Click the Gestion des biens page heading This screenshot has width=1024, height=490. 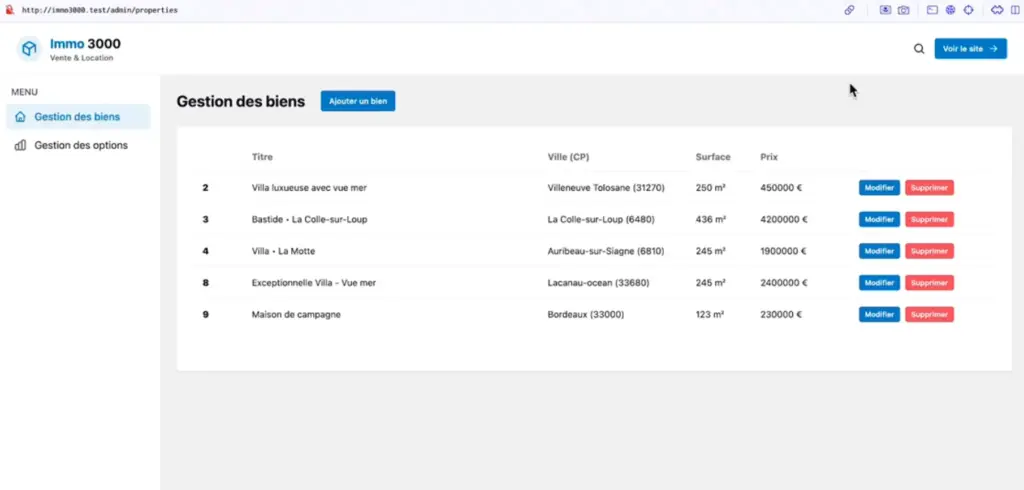(241, 101)
